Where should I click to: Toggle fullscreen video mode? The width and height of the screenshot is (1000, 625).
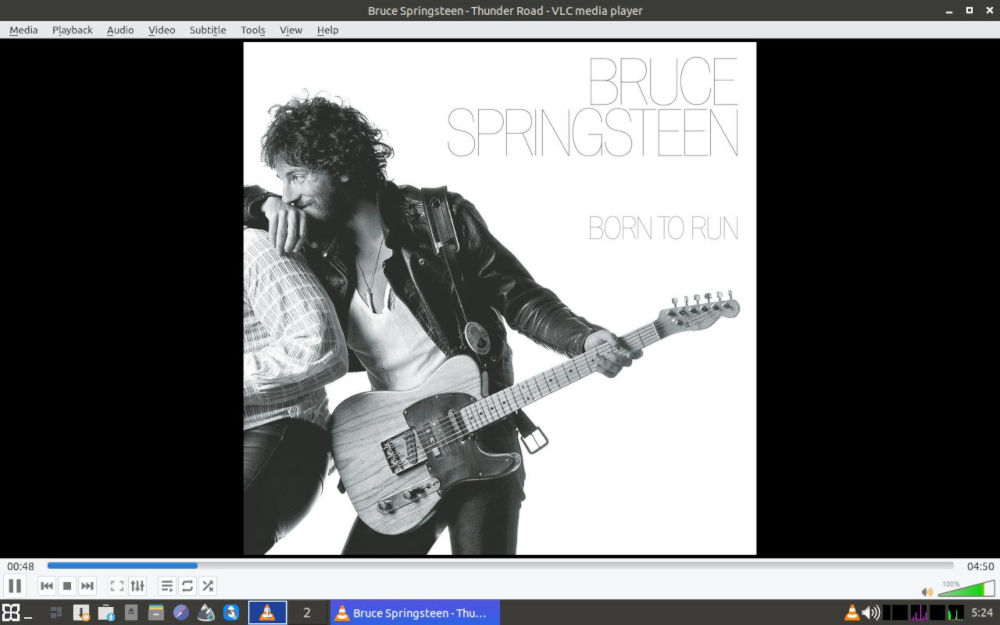coord(117,586)
